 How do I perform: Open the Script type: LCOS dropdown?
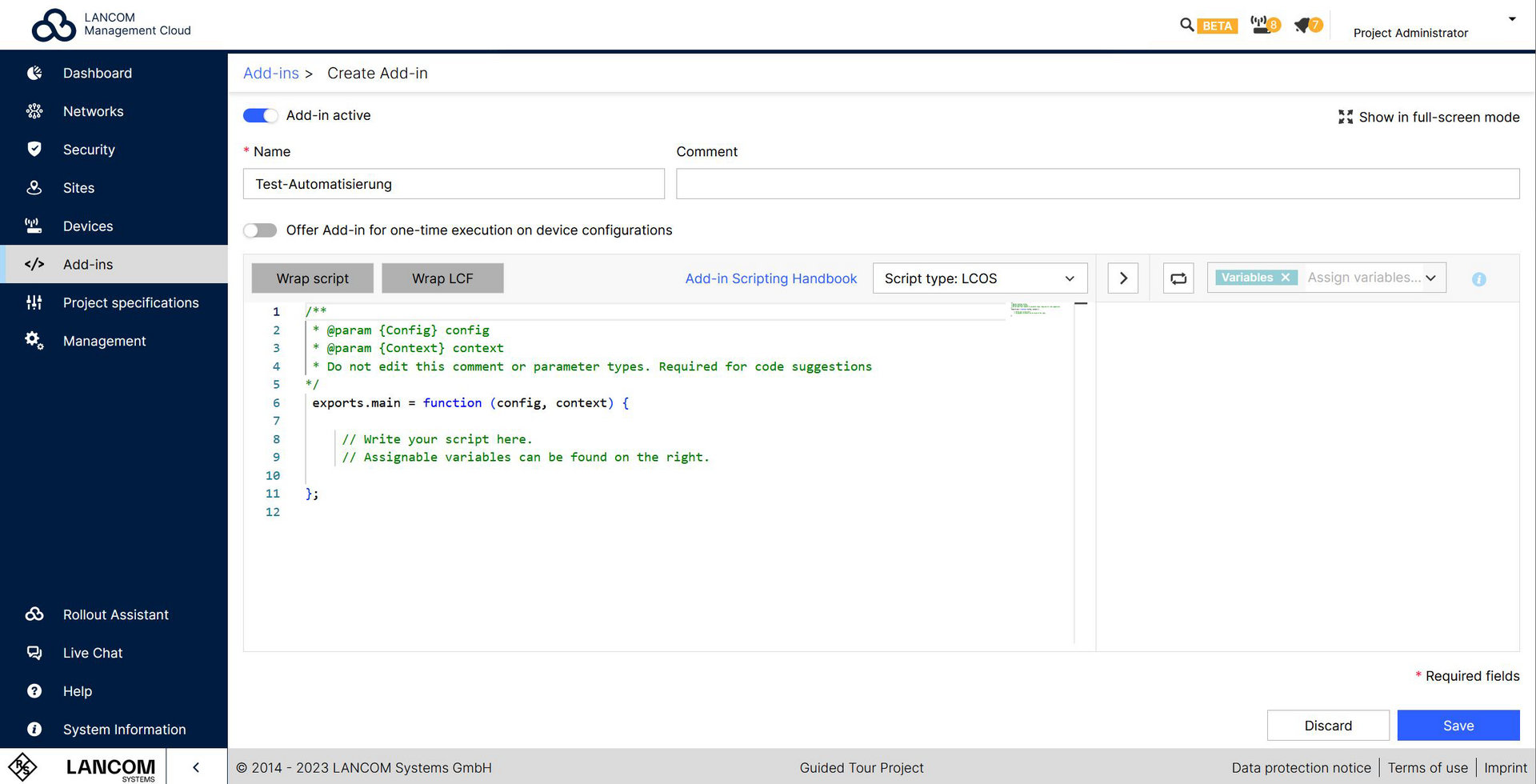[978, 278]
